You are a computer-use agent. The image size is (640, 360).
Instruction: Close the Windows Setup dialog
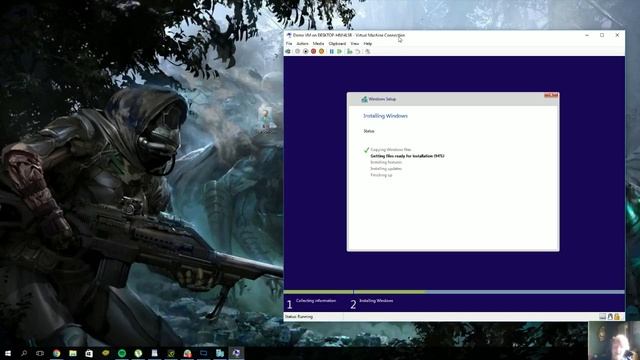[551, 96]
